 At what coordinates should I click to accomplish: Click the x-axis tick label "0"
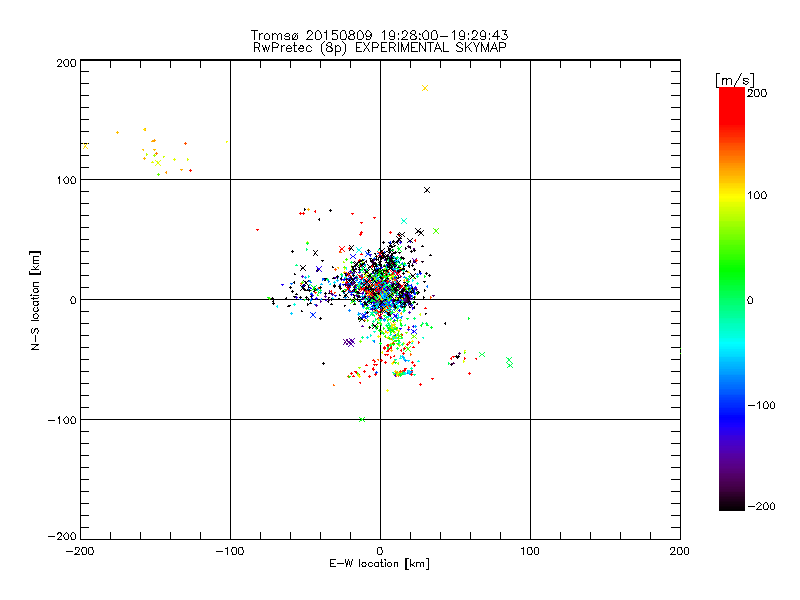[x=380, y=551]
